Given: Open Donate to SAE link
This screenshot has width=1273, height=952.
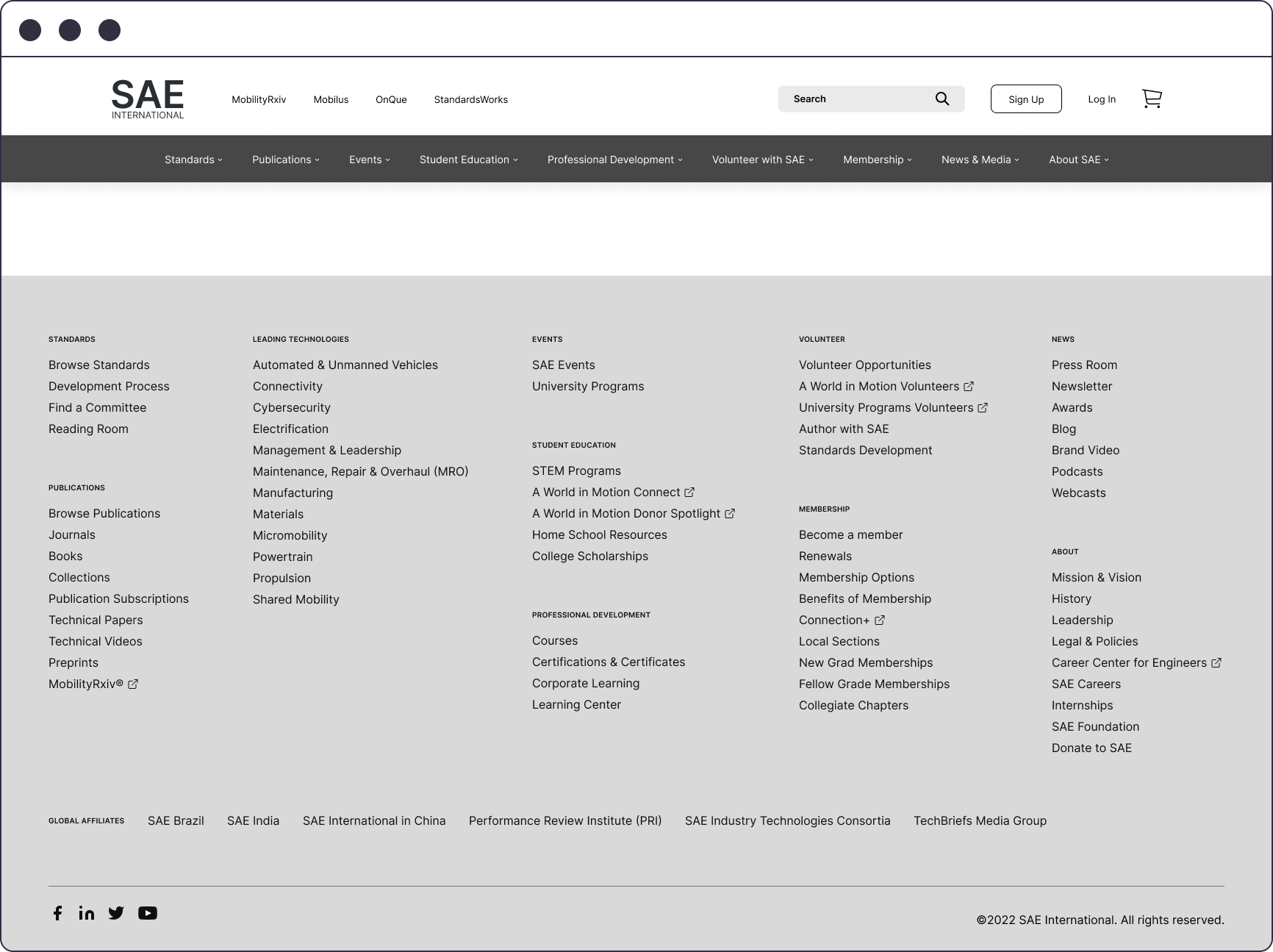Looking at the screenshot, I should (x=1091, y=748).
